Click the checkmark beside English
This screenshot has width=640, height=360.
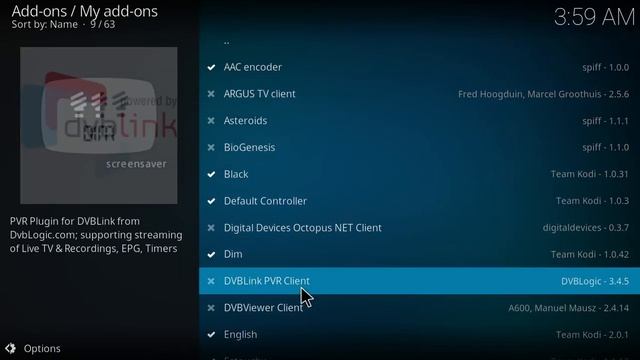[x=211, y=335]
